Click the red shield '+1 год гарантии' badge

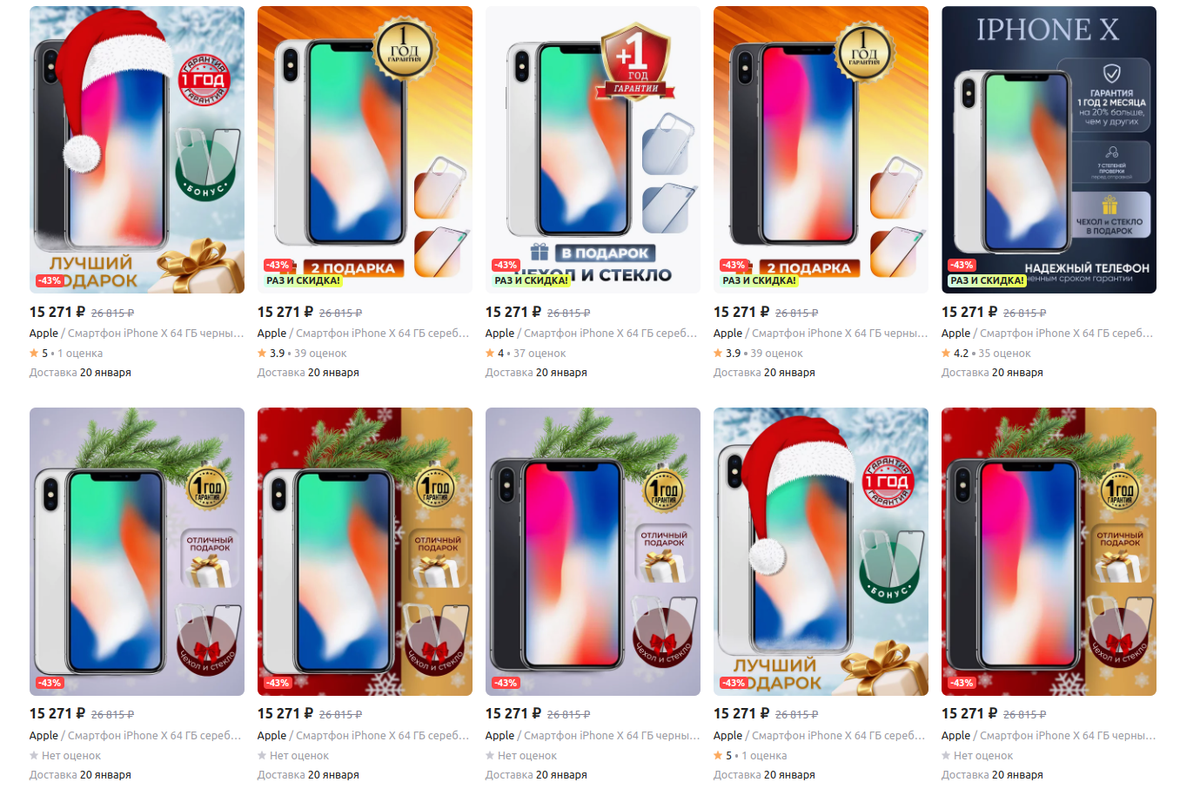click(635, 62)
